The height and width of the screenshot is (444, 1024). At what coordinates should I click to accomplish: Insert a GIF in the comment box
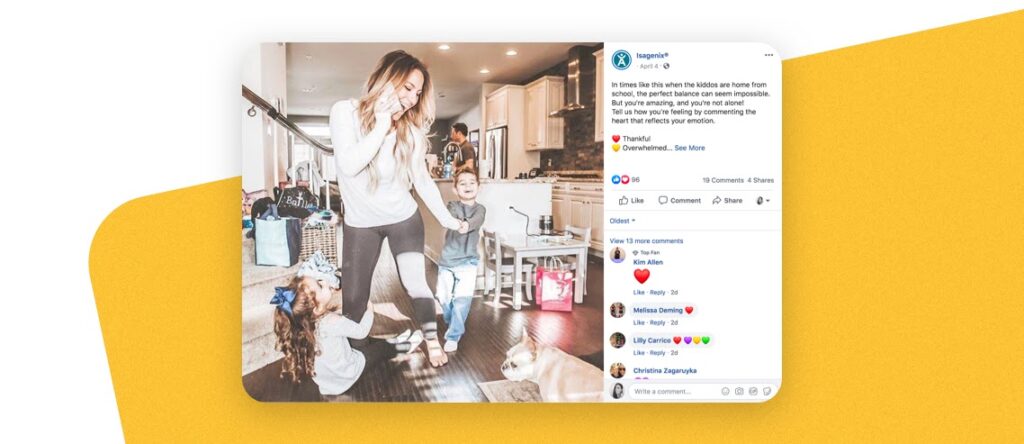[753, 391]
